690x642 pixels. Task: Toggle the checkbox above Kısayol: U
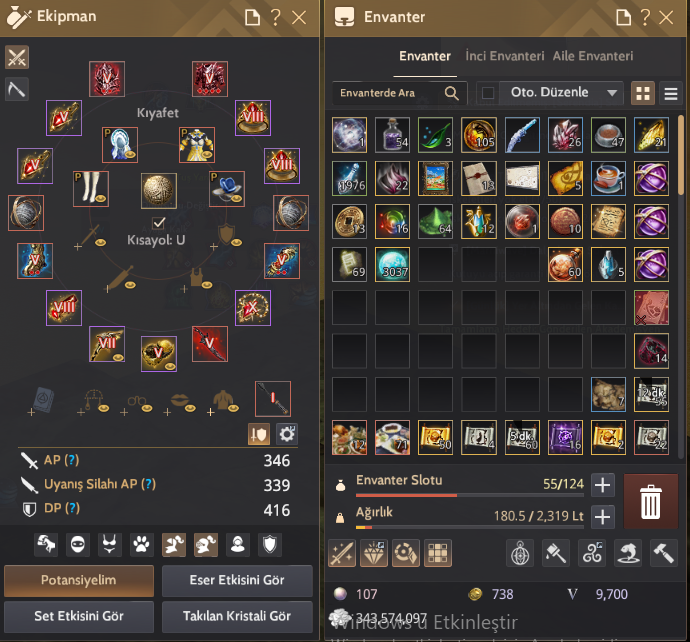(158, 223)
